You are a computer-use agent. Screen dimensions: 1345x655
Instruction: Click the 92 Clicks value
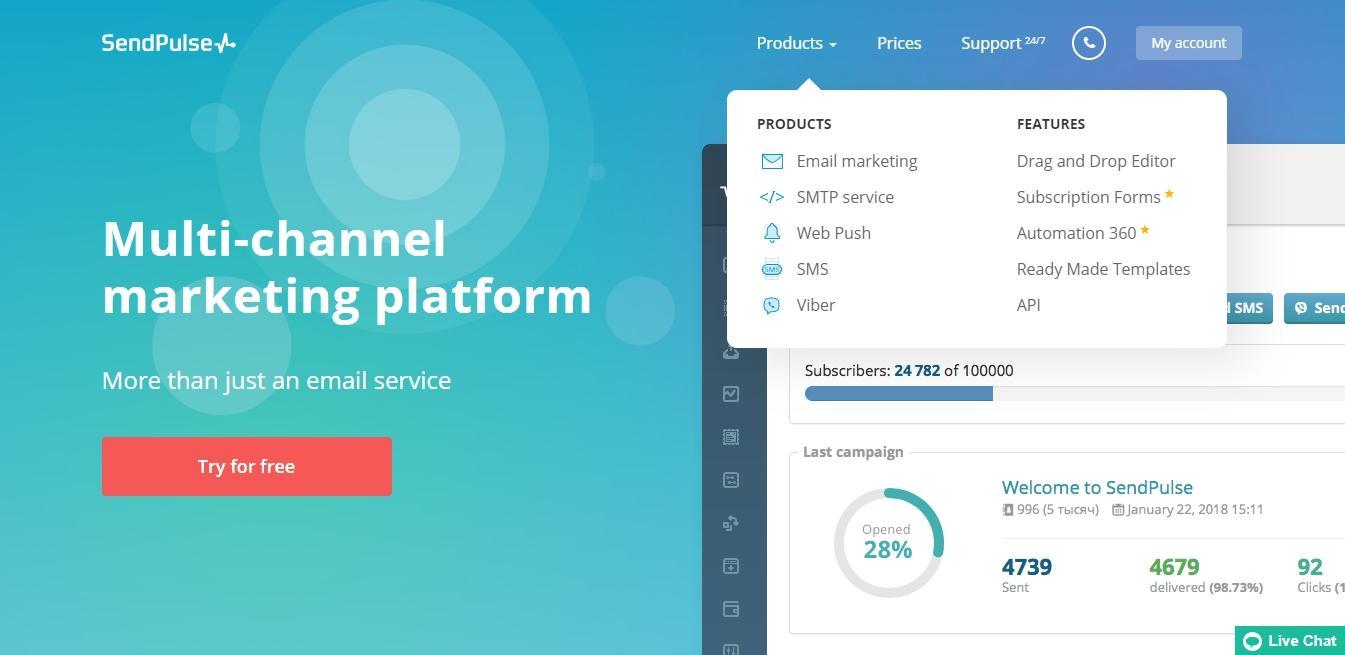pos(1310,567)
